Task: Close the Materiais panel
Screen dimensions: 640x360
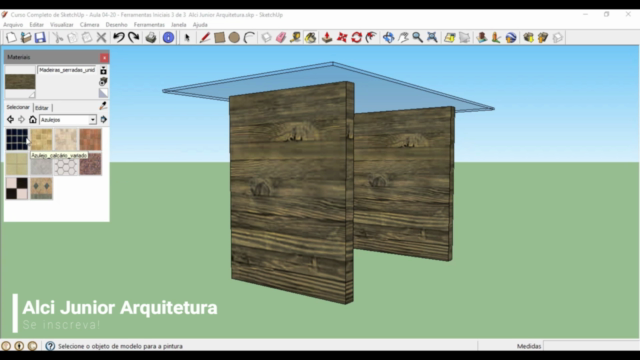Action: (104, 58)
